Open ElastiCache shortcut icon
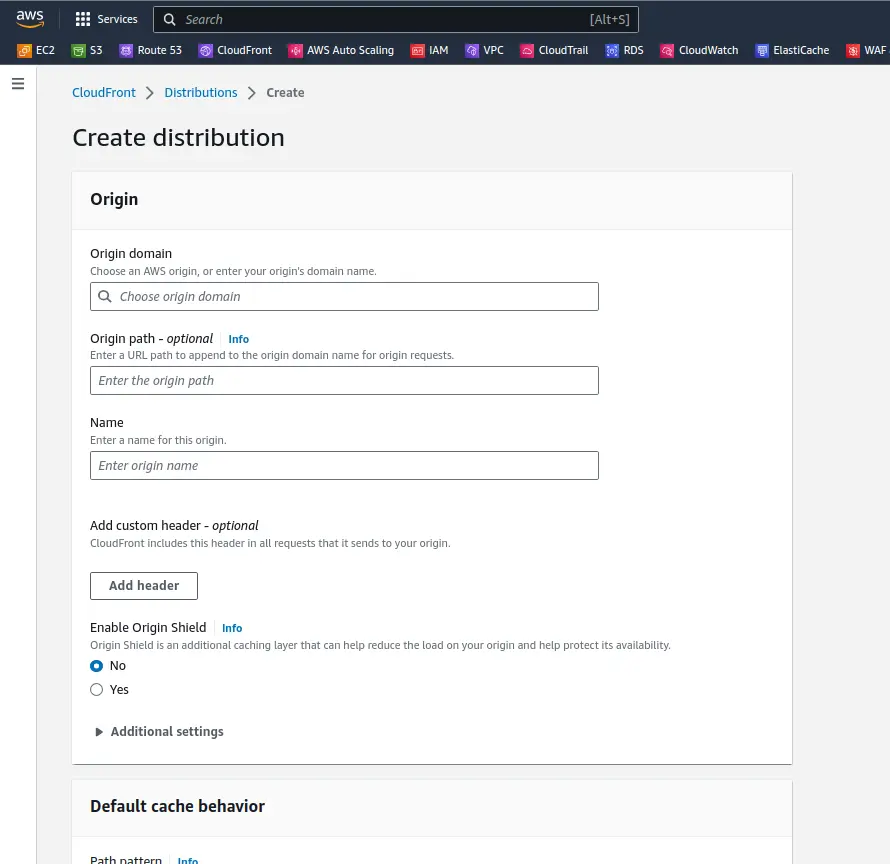The width and height of the screenshot is (890, 864). click(762, 51)
